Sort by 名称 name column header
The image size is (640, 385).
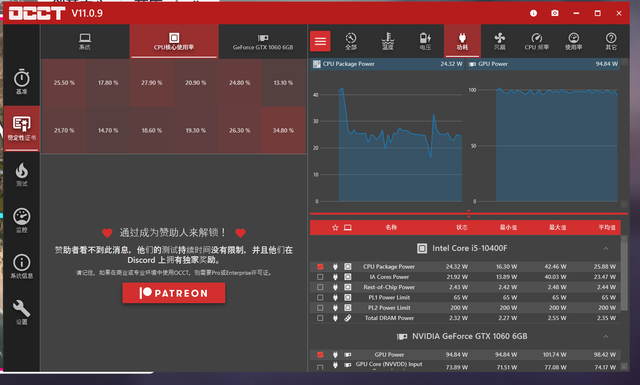pos(391,227)
